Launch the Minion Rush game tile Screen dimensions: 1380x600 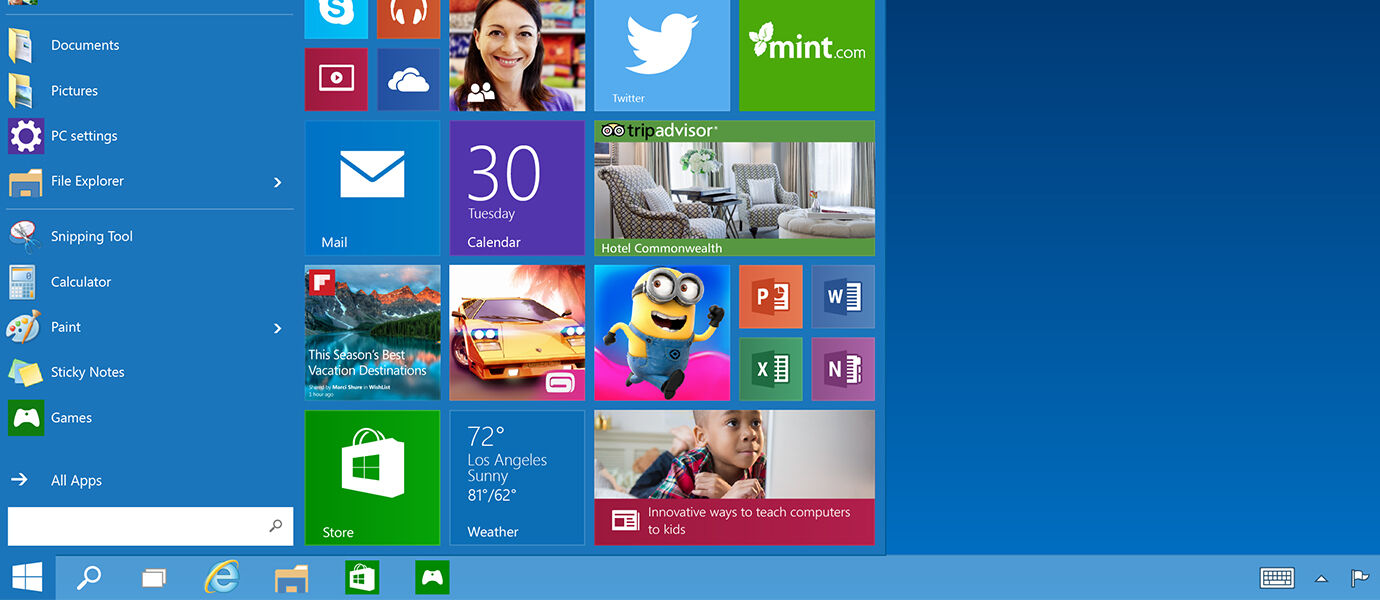tap(662, 333)
